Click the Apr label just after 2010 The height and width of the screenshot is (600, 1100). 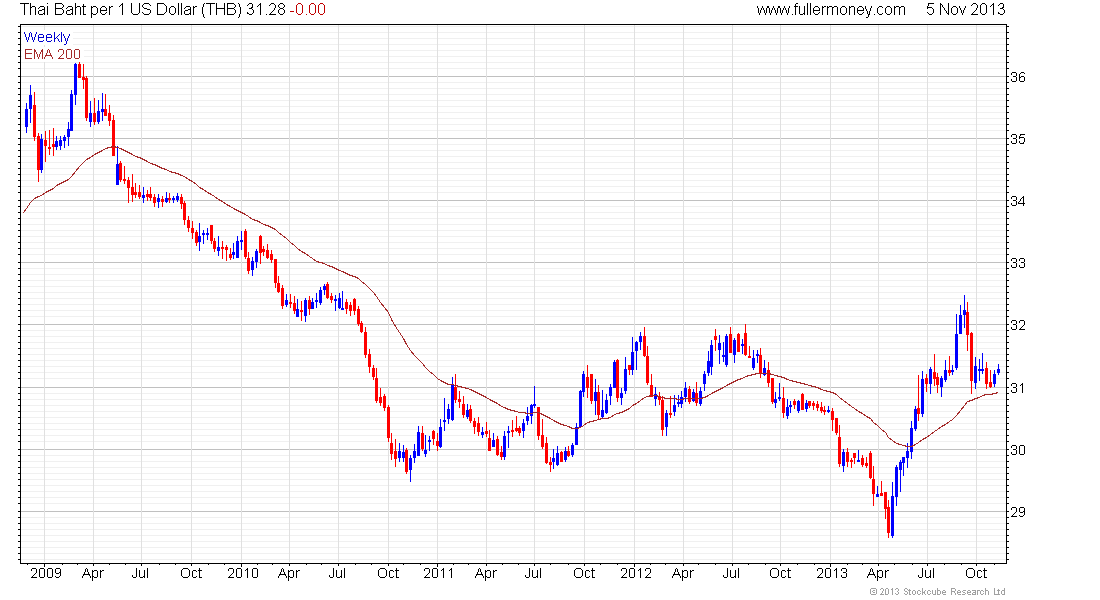pos(288,574)
